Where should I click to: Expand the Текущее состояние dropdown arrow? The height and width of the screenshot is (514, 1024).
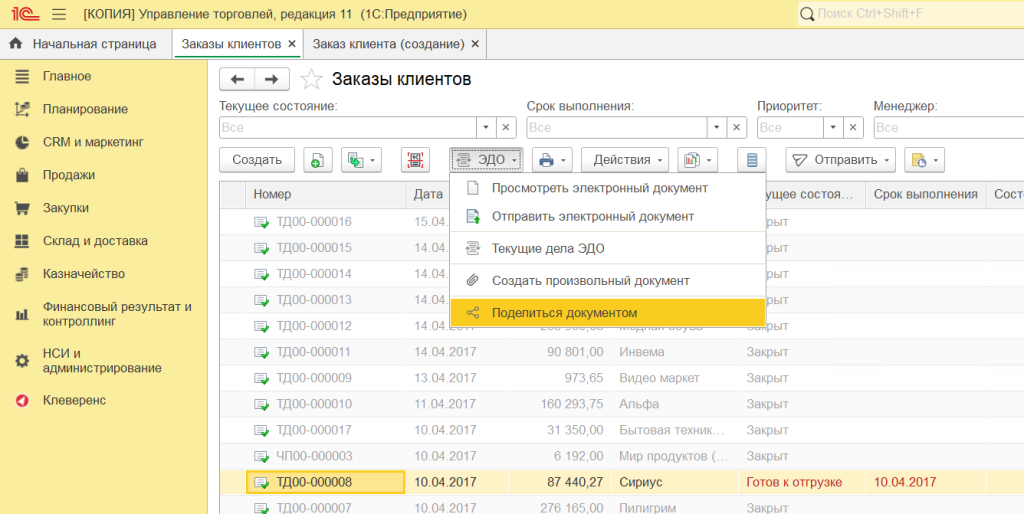click(x=486, y=127)
